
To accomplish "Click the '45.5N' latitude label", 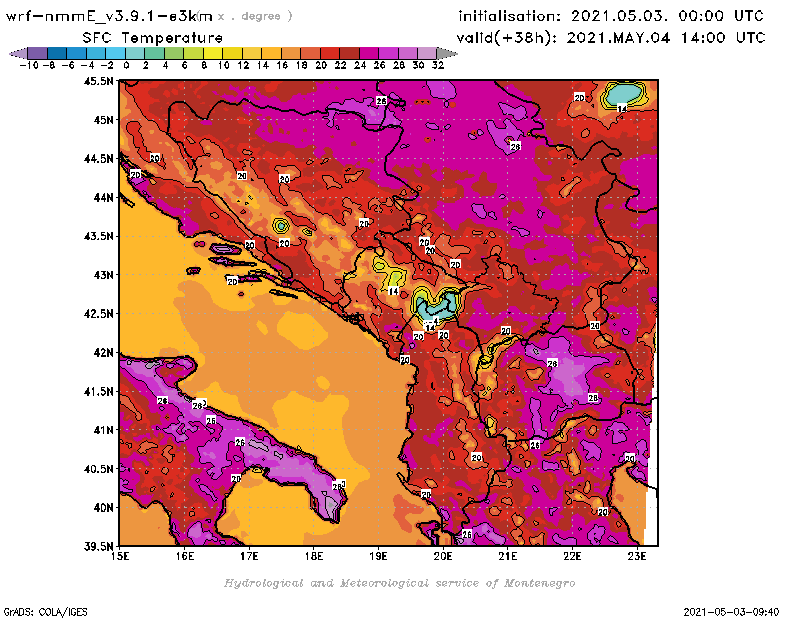I will 98,81.
